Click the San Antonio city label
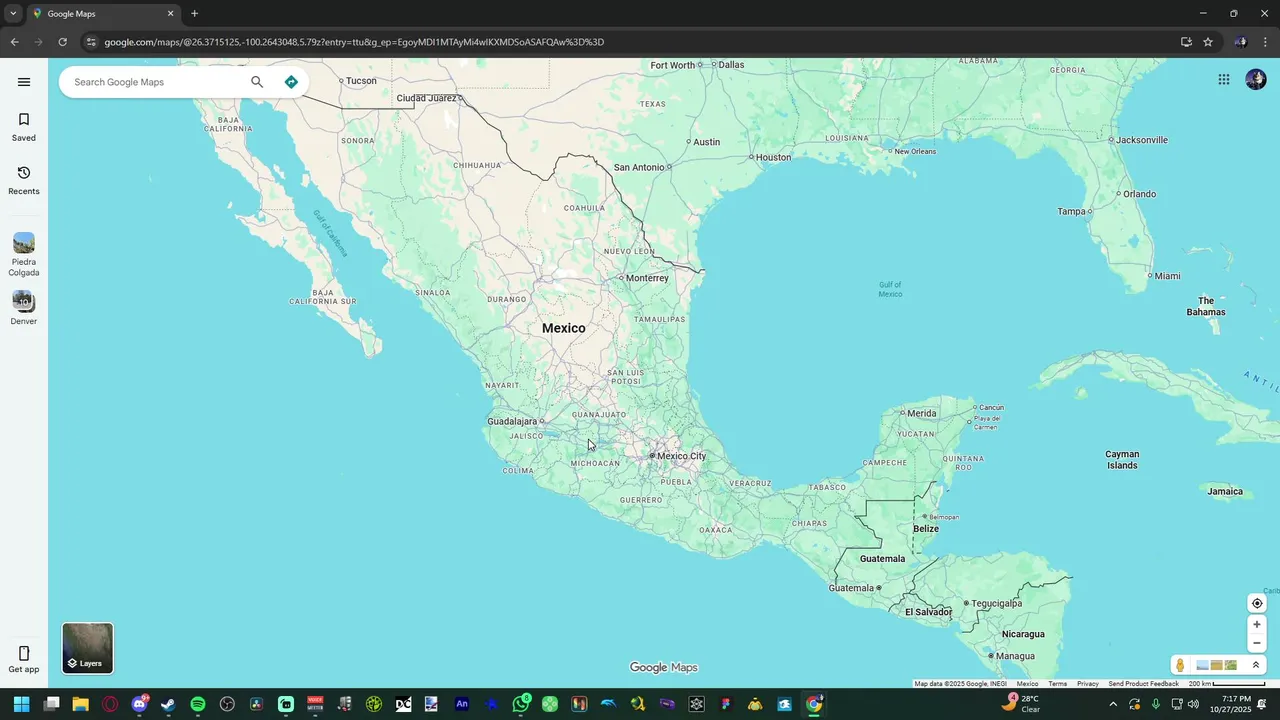 tap(639, 167)
